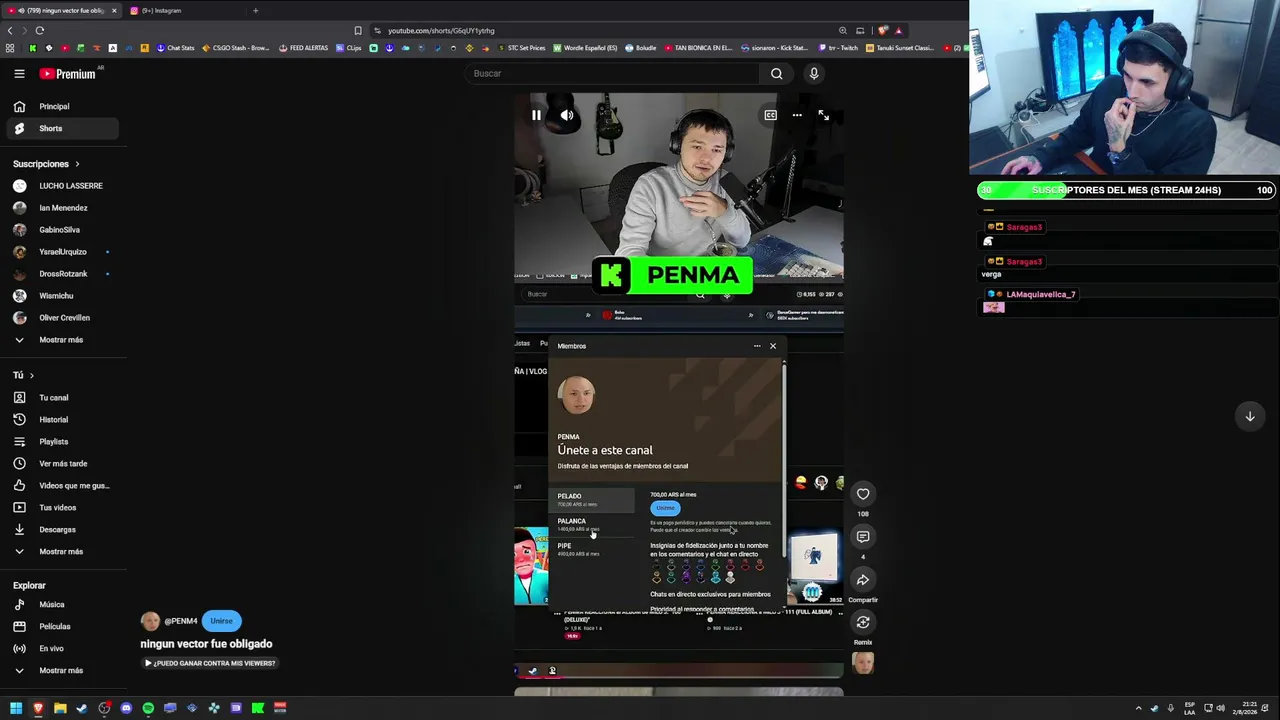The width and height of the screenshot is (1280, 720).
Task: Go to the next Short with down arrow
Action: point(1250,416)
